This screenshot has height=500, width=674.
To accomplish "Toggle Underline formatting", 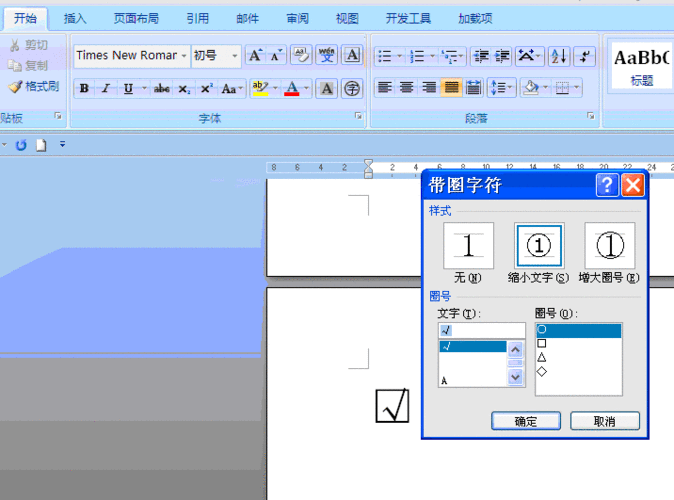I will (x=128, y=89).
